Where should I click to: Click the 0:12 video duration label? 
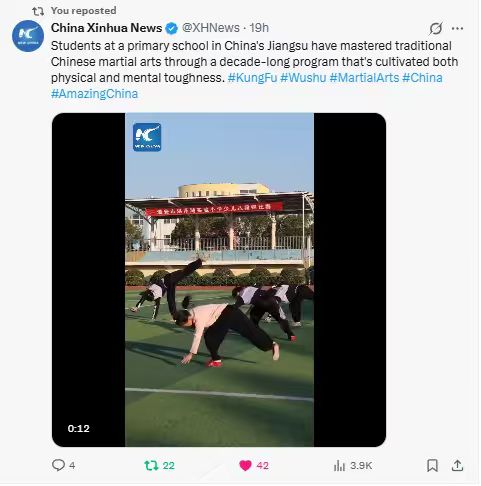(x=79, y=428)
